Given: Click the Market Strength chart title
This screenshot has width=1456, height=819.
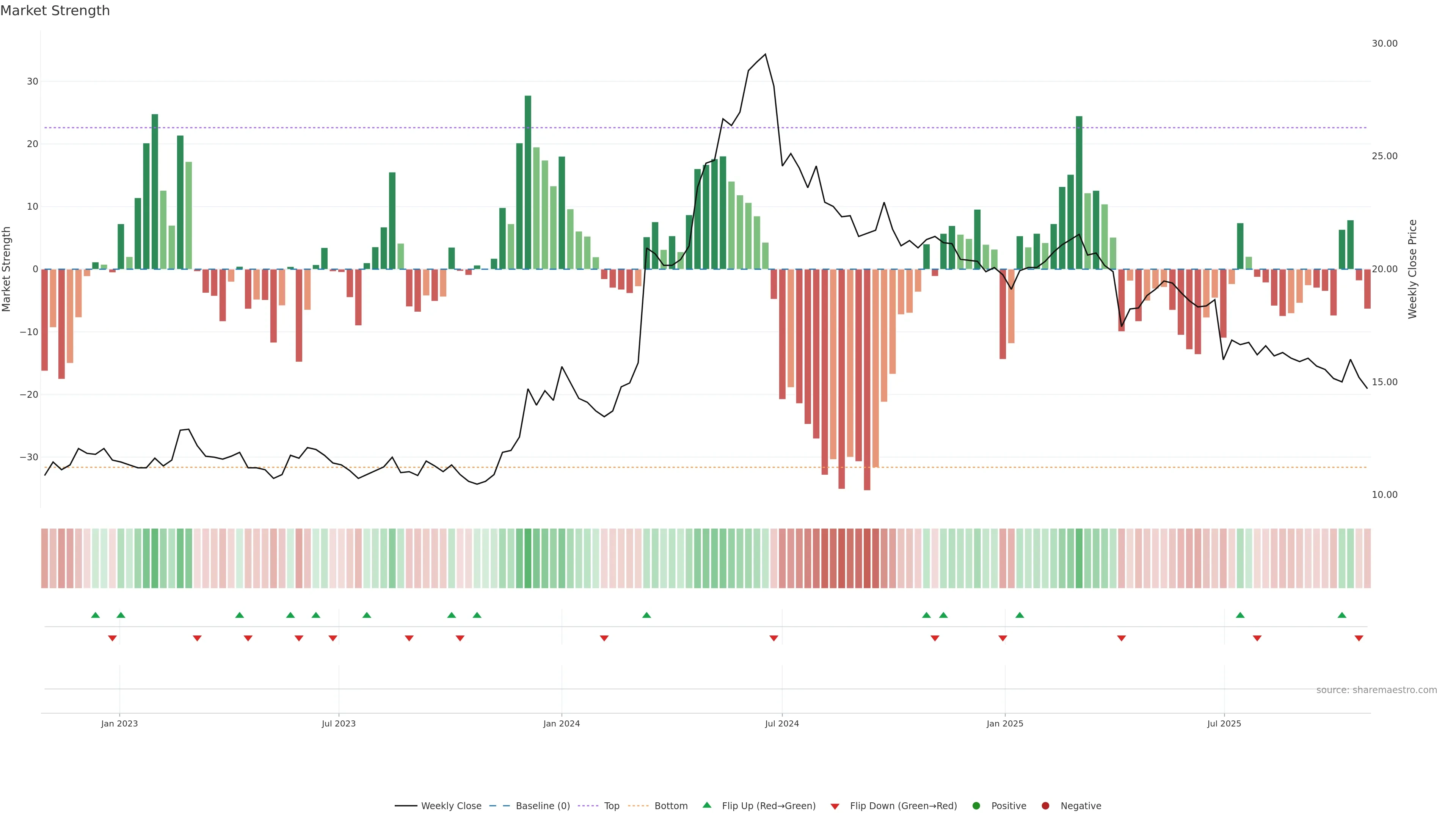Looking at the screenshot, I should point(55,11).
